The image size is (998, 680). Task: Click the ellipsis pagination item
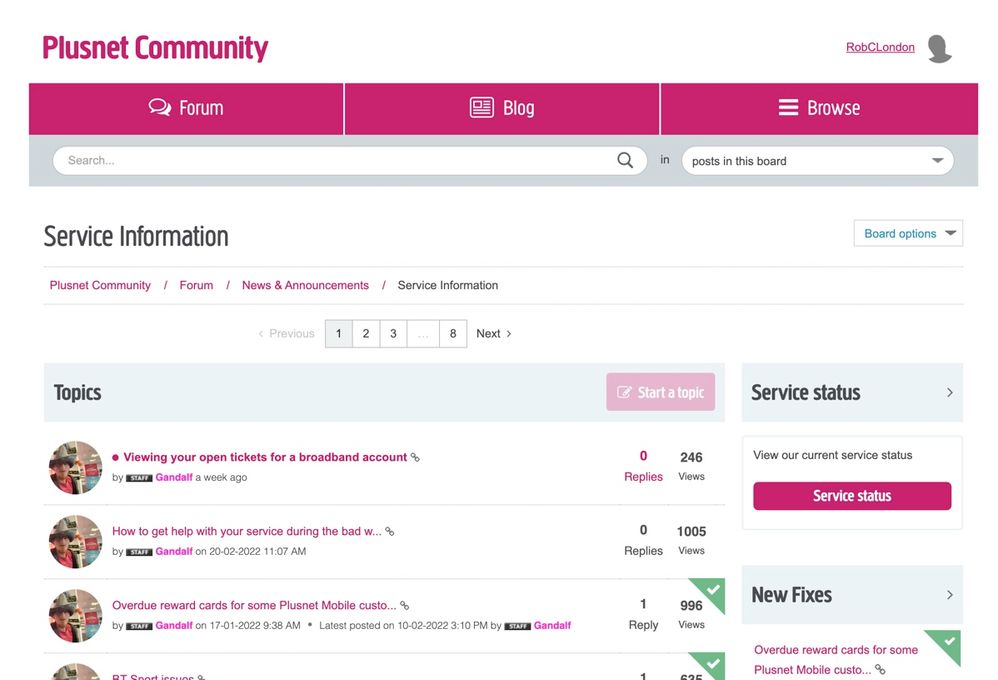pyautogui.click(x=423, y=334)
